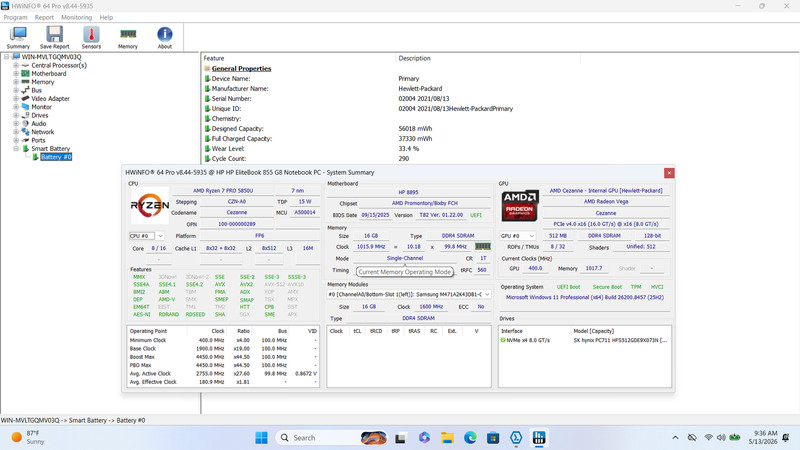The height and width of the screenshot is (450, 800).
Task: Click the Designed Capacity 56018 mWh value
Action: pos(415,129)
